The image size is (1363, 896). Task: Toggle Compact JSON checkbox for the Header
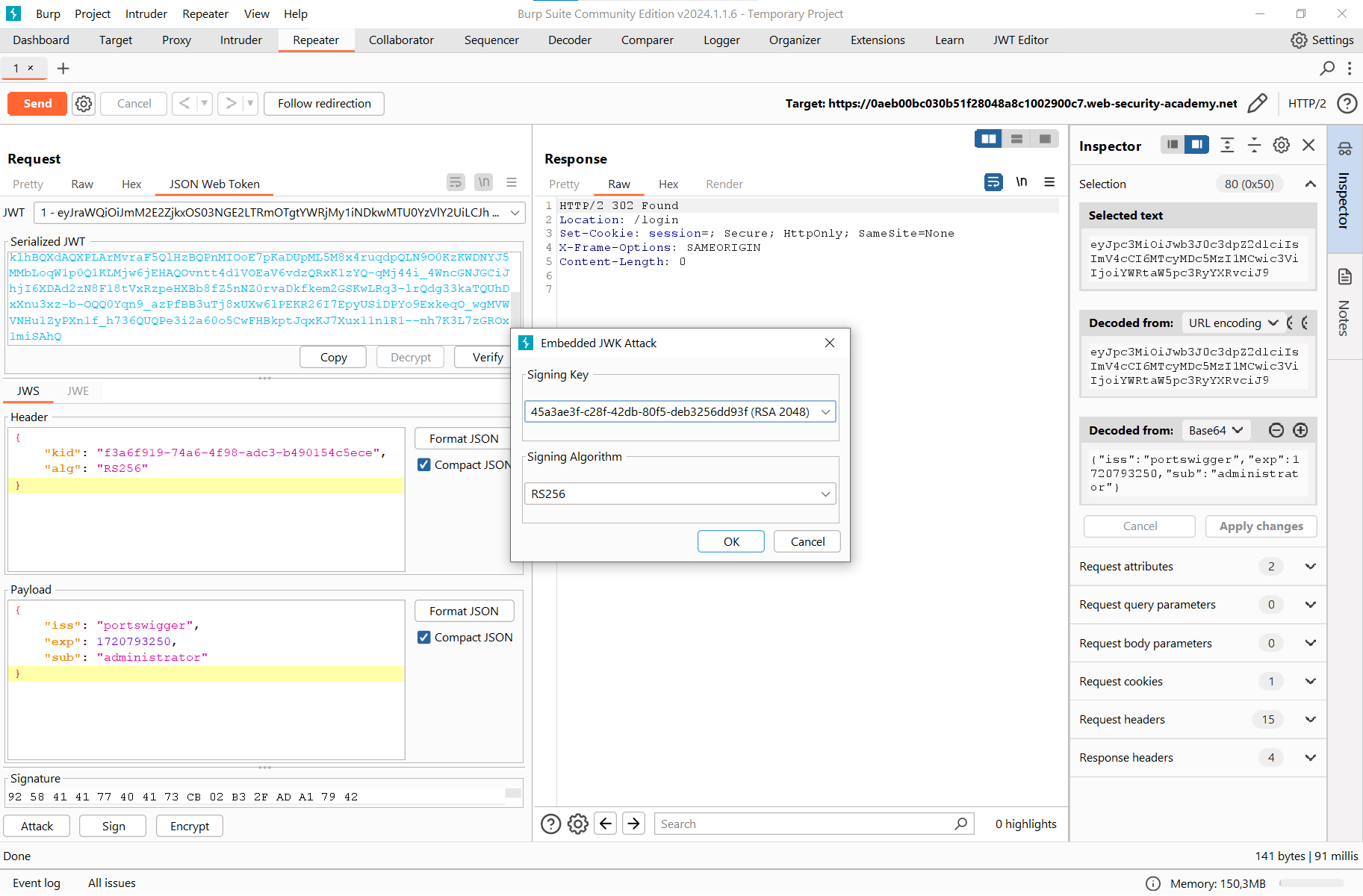click(x=423, y=464)
